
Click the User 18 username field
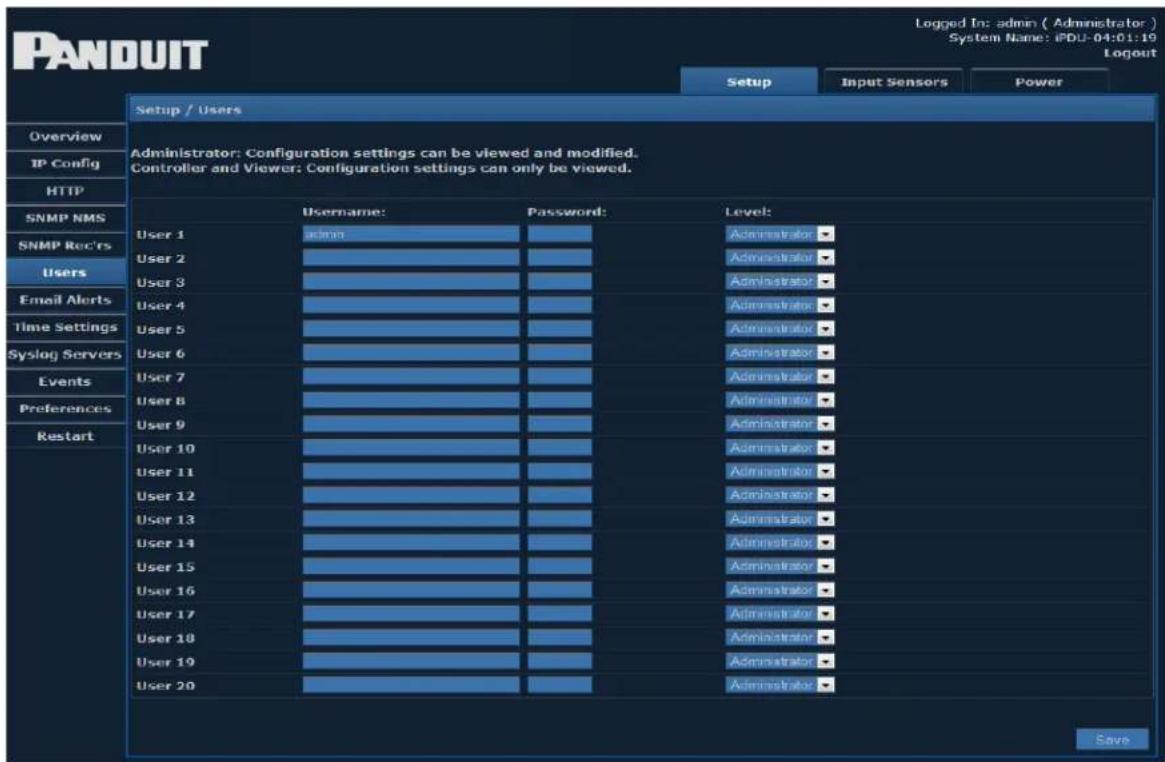pos(411,638)
